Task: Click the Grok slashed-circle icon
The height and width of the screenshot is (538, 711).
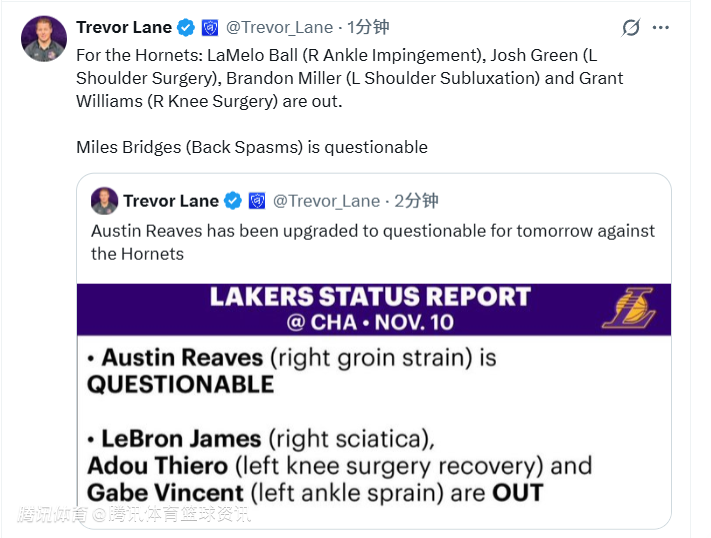Action: [631, 28]
